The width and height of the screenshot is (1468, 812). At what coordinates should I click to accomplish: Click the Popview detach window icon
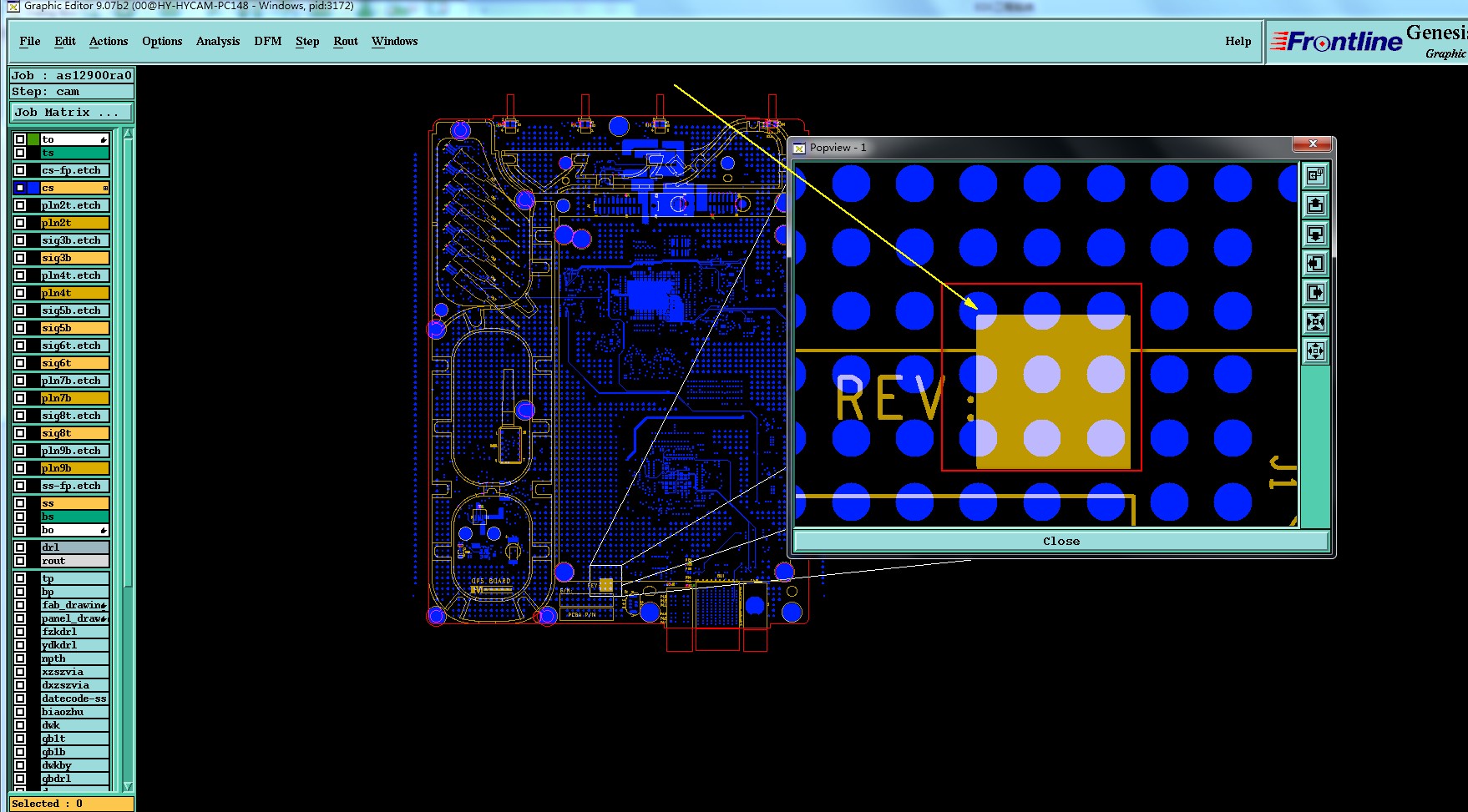click(x=1315, y=175)
